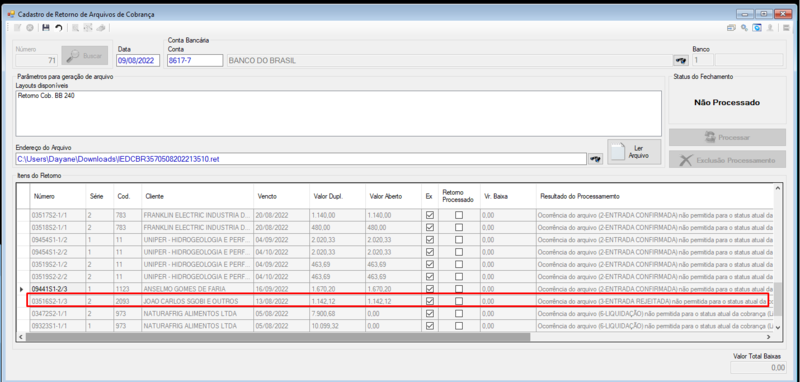Image resolution: width=800 pixels, height=382 pixels.
Task: Click the due date cell '13/08/2022'
Action: pos(281,301)
